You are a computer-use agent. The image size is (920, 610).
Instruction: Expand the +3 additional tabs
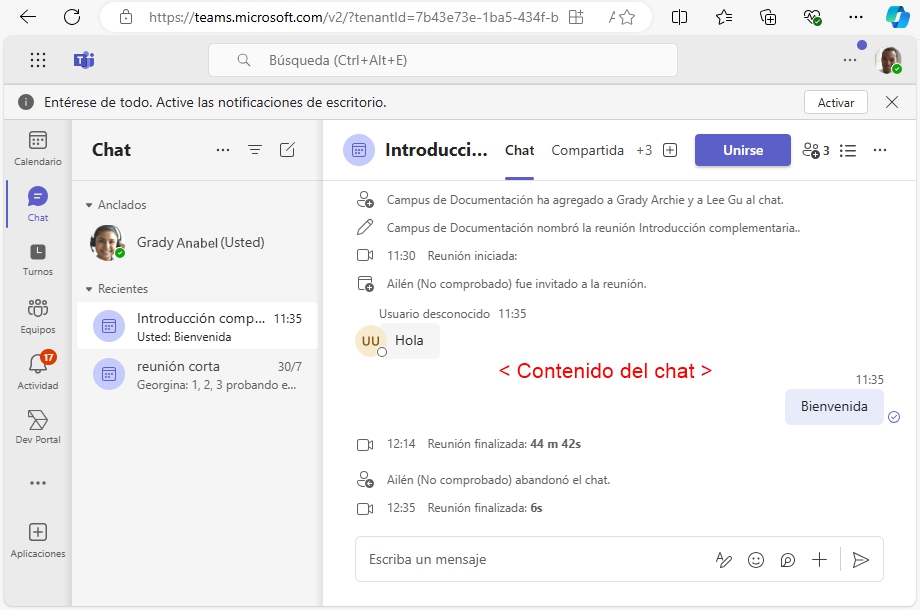(x=644, y=150)
